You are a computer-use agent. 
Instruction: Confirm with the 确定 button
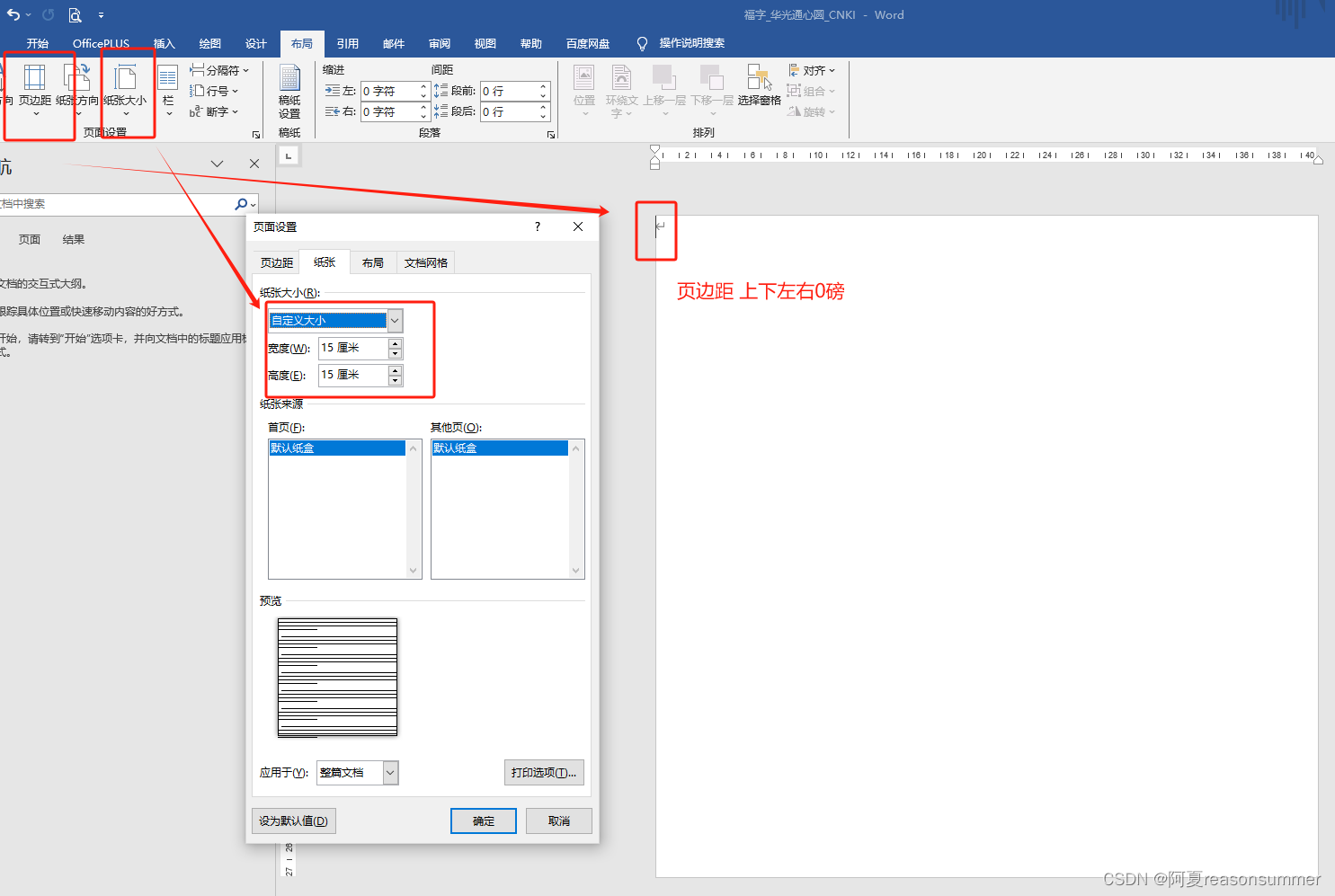click(x=484, y=821)
